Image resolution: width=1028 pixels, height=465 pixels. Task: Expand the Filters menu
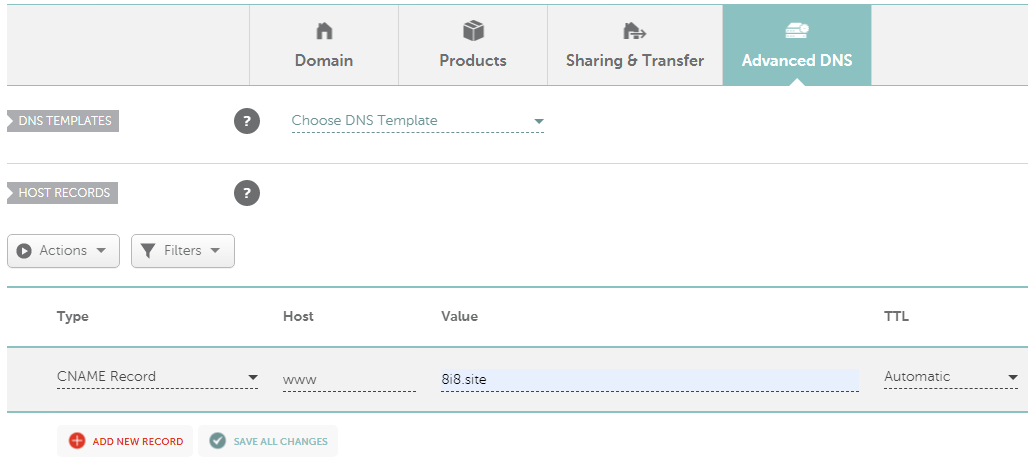[x=183, y=251]
